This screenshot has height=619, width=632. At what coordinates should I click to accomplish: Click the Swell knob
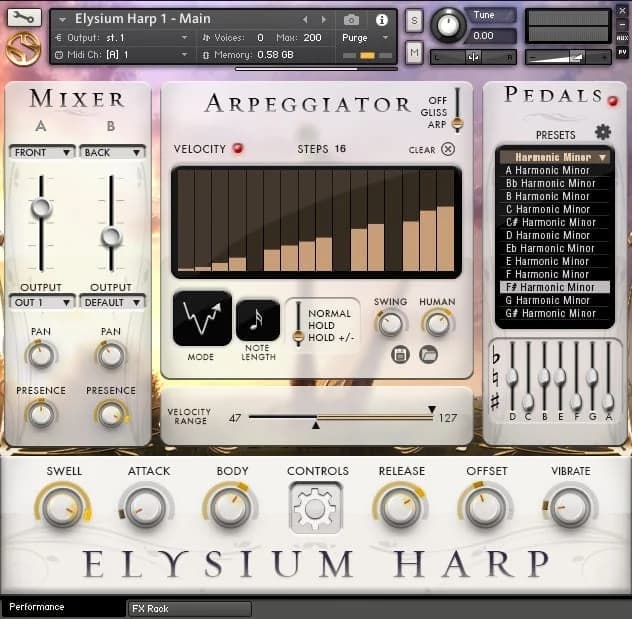(x=62, y=508)
